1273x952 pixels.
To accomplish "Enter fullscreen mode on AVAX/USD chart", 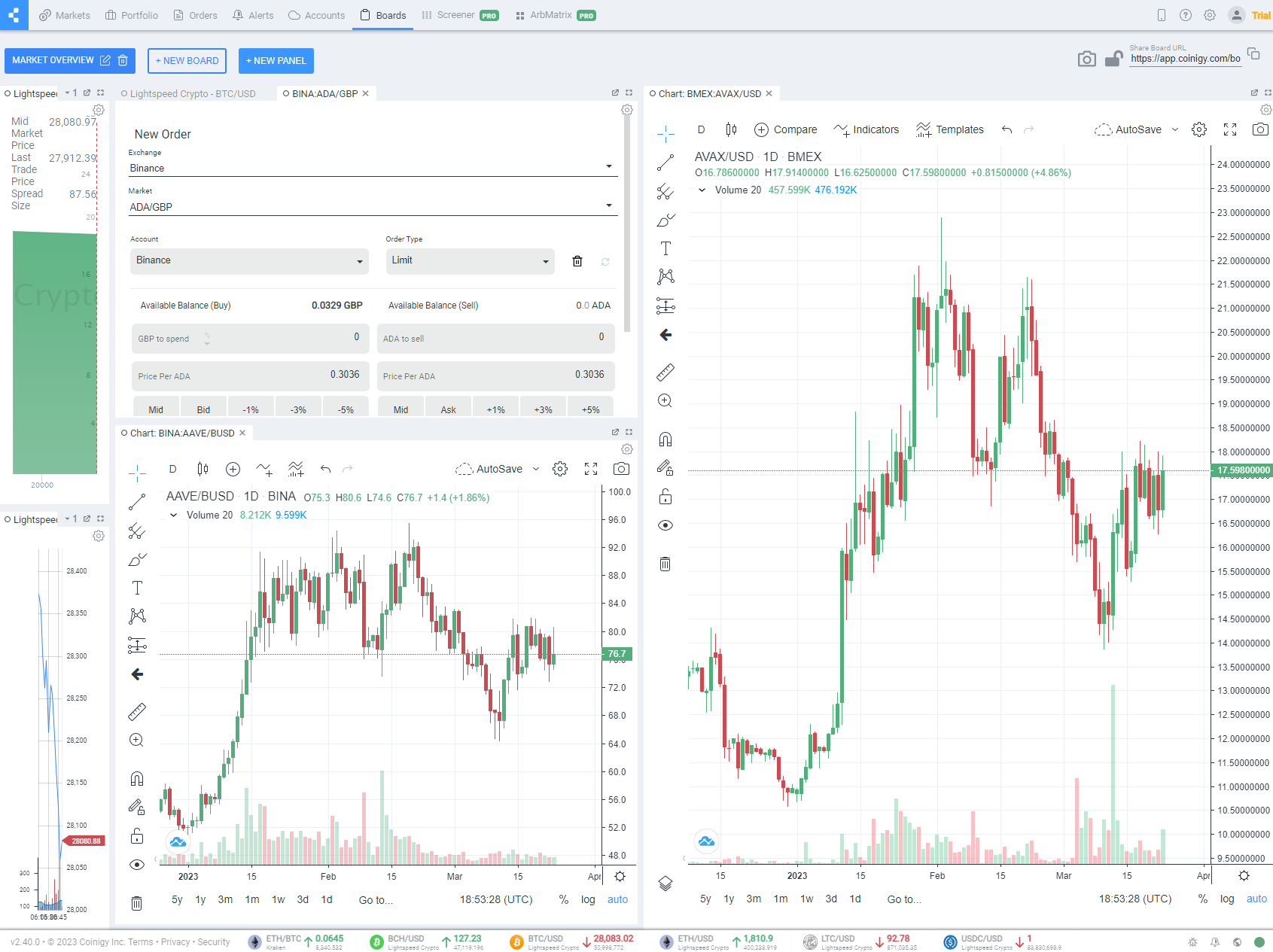I will click(1230, 129).
